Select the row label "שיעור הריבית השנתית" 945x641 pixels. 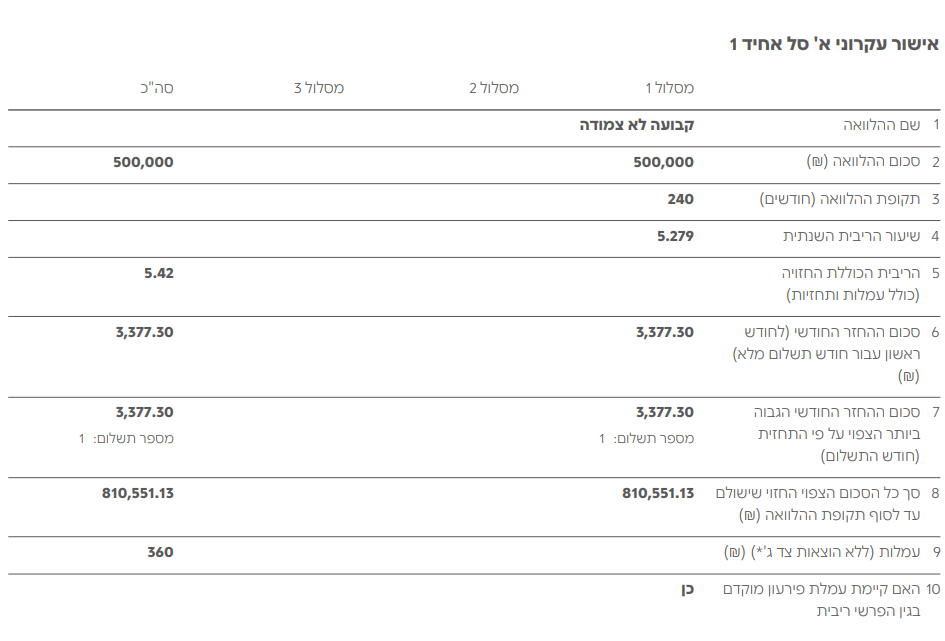850,236
